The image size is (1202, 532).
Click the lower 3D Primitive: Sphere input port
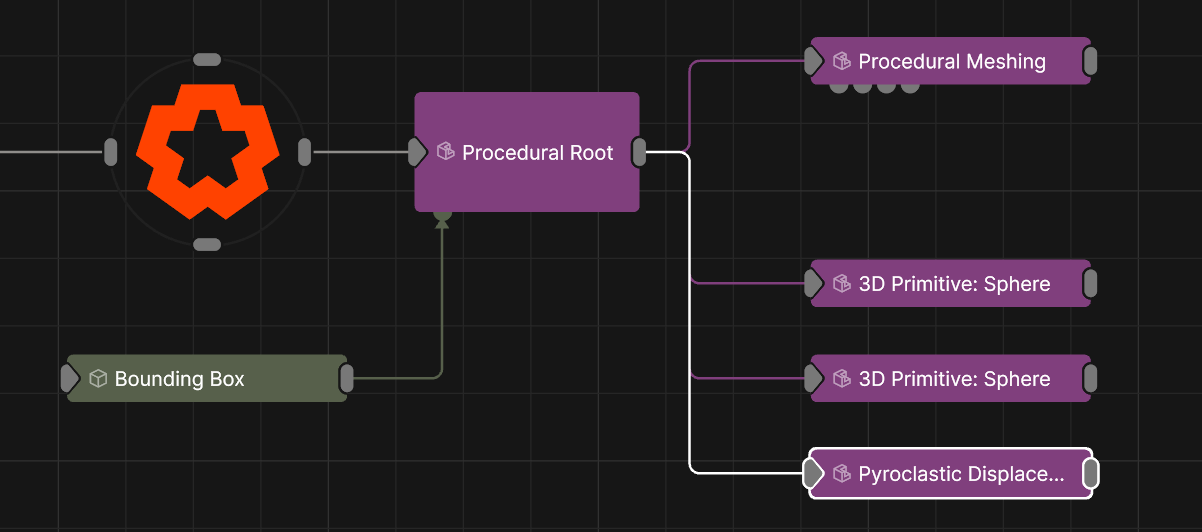pyautogui.click(x=814, y=379)
